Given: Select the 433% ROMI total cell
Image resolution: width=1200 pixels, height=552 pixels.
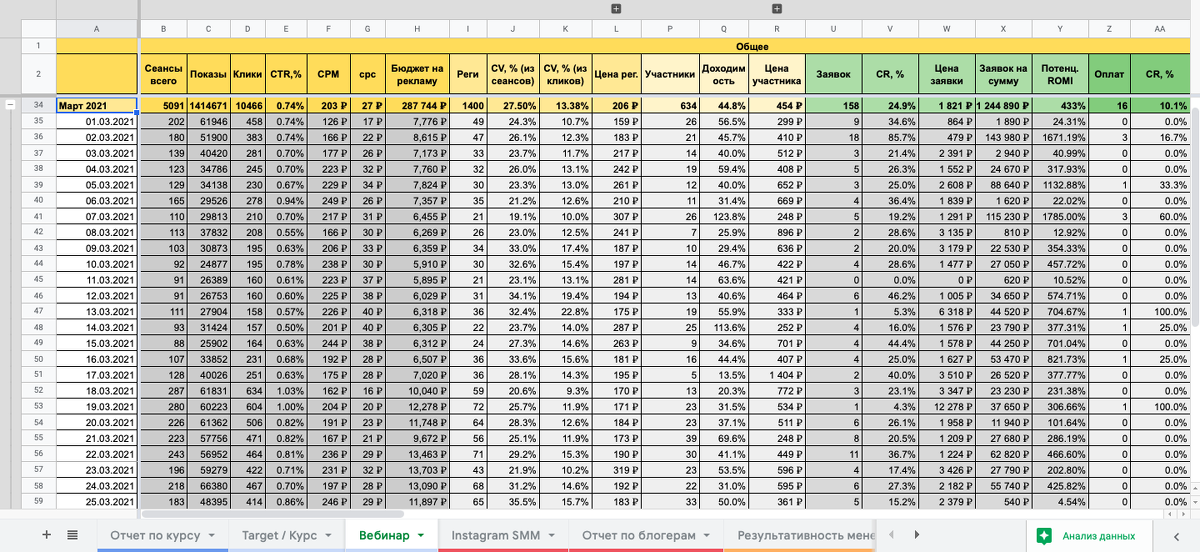Looking at the screenshot, I should [1061, 105].
